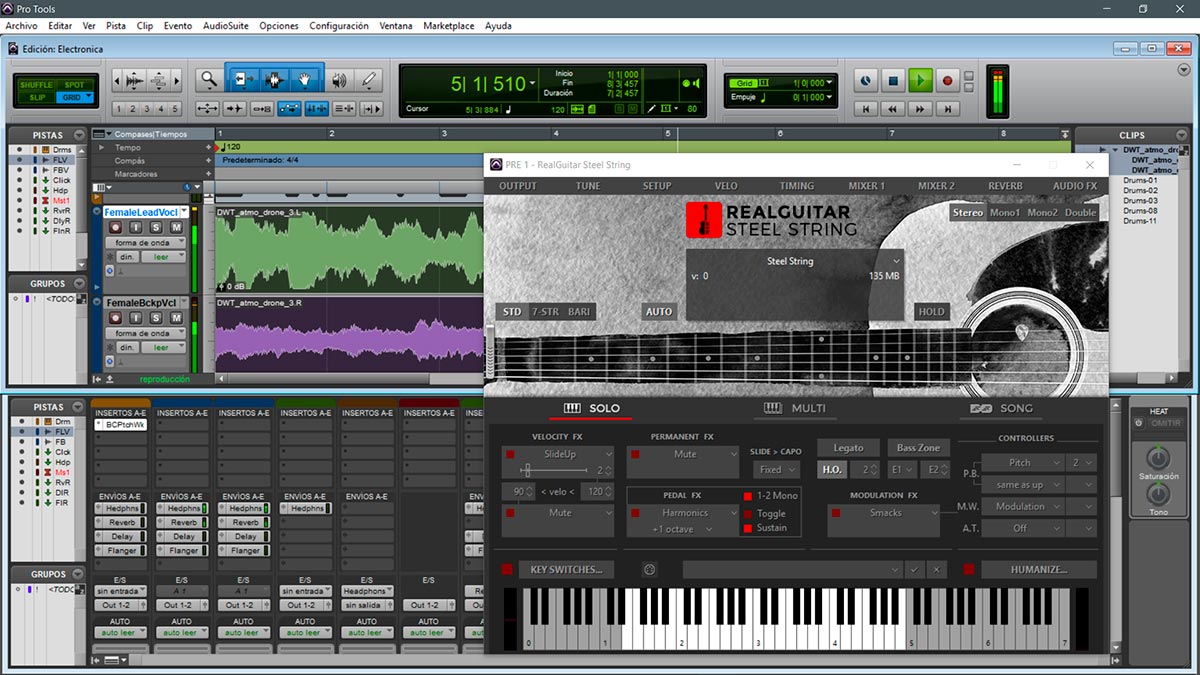Switch to the MULTI tab in RealGuitar
The width and height of the screenshot is (1200, 675).
(x=795, y=408)
